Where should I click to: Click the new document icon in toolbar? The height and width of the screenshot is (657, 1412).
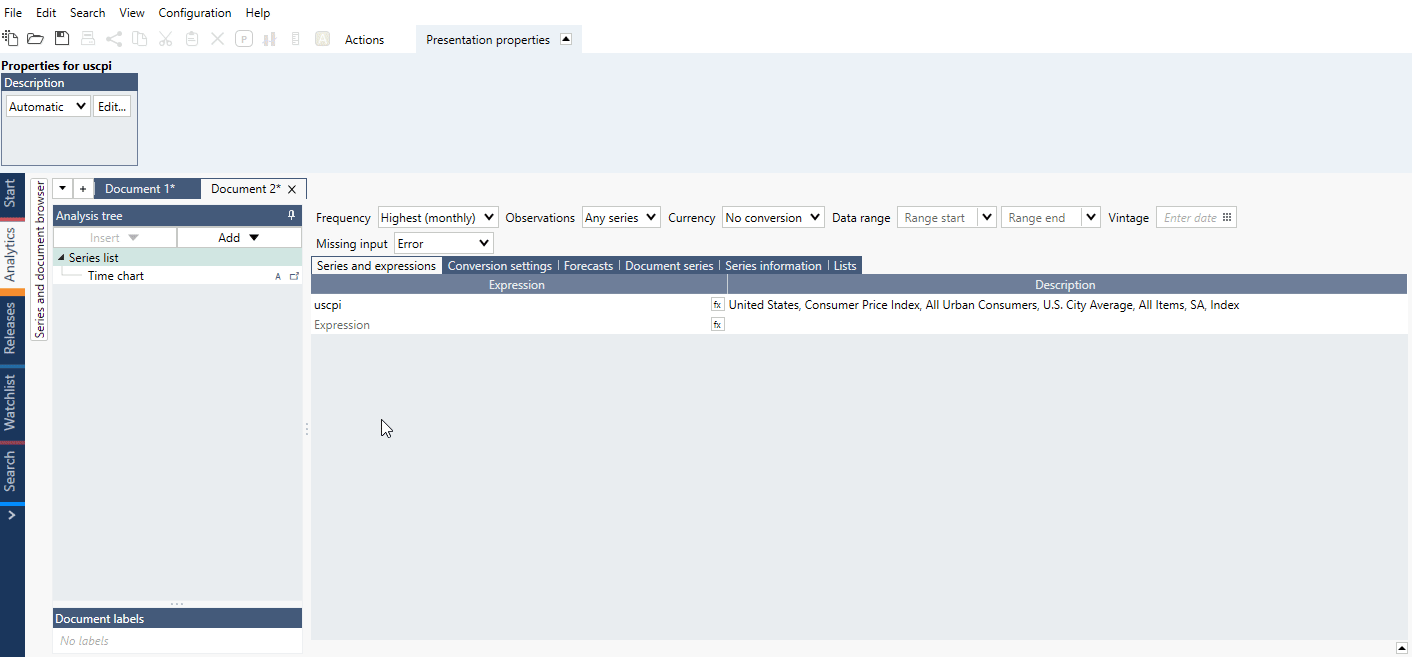10,39
